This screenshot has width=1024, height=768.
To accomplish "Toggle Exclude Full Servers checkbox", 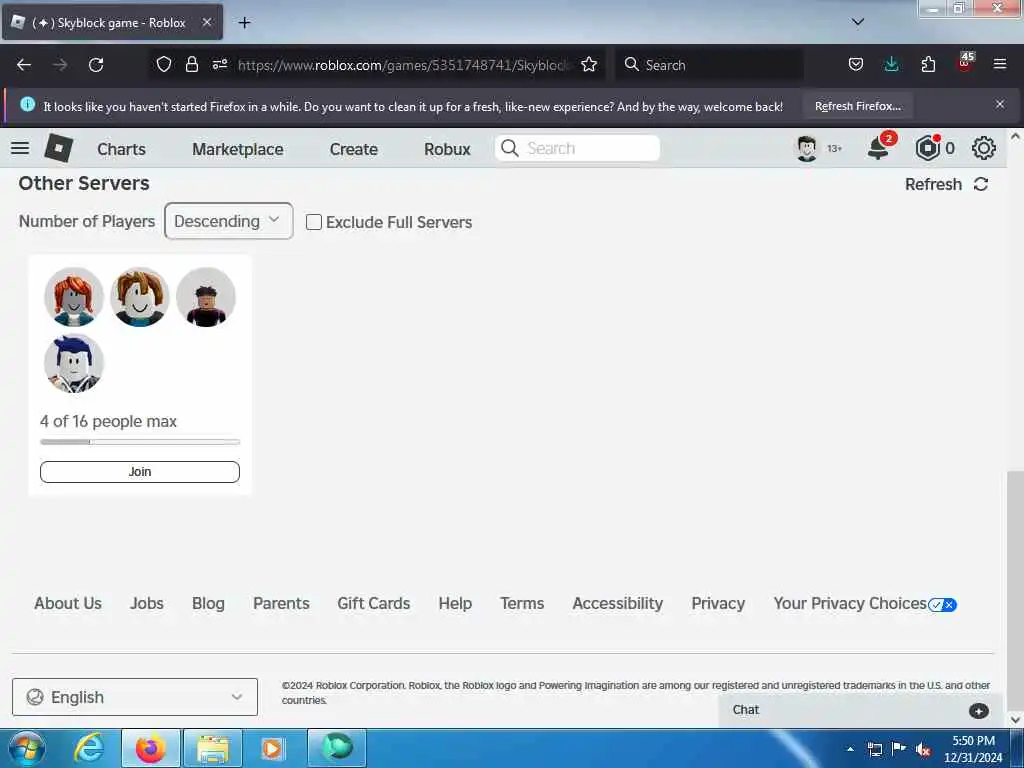I will [x=314, y=222].
